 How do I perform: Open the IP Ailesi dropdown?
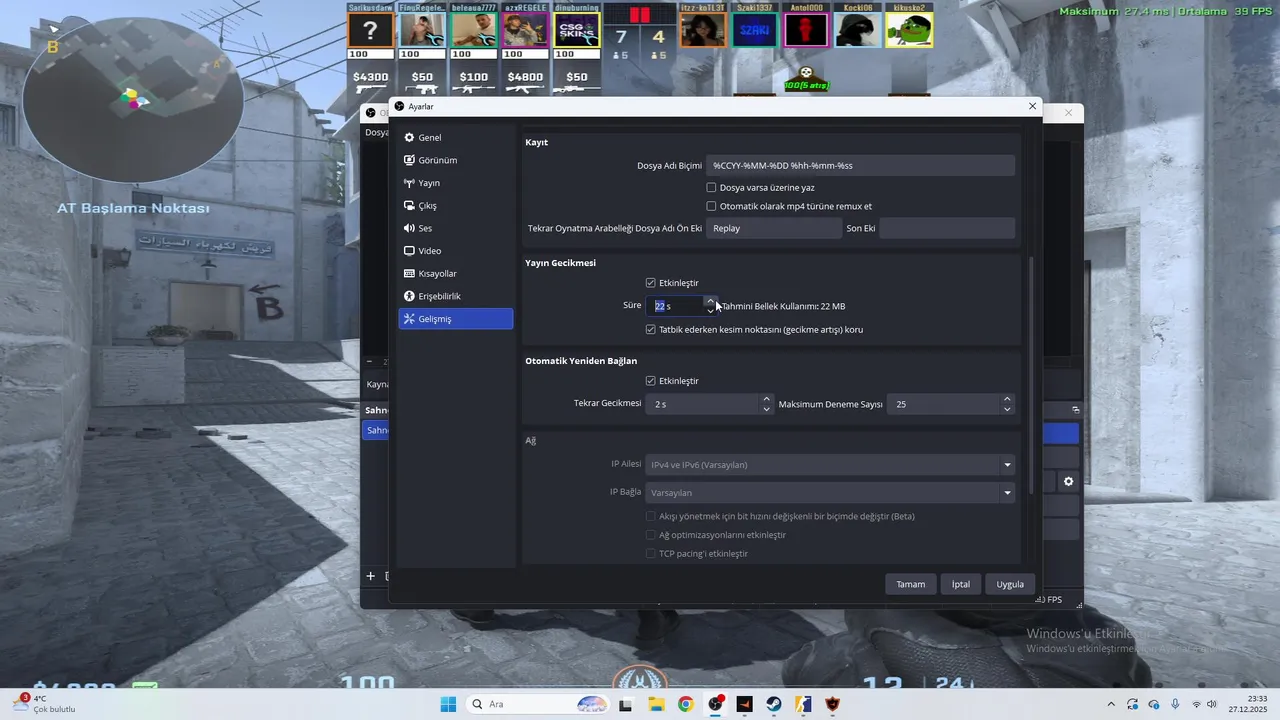[830, 465]
